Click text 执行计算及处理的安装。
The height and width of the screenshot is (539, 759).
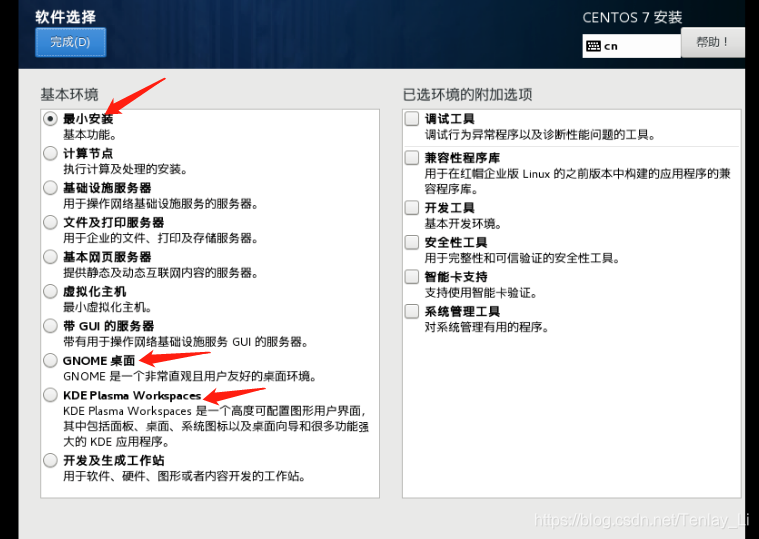click(x=125, y=169)
